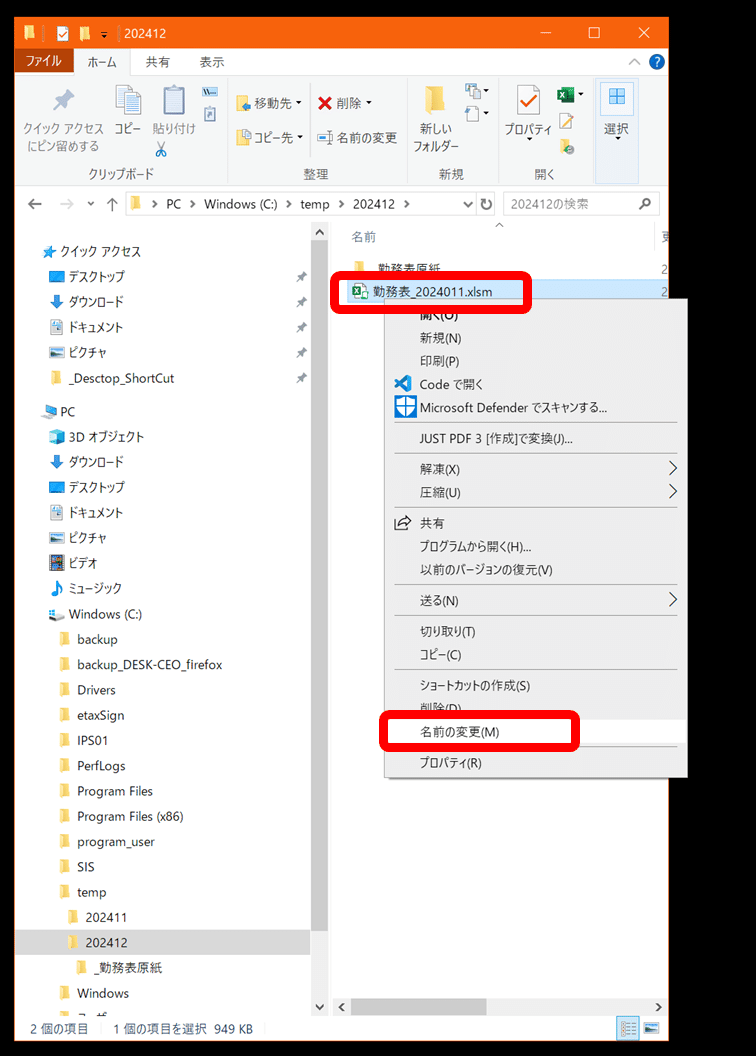Screen dimensions: 756x1056
Task: Click the 202412の検索 search box
Action: click(x=581, y=204)
